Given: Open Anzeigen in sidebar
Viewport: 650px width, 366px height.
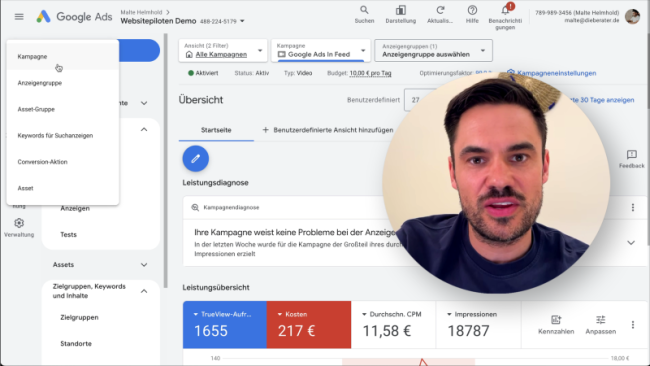Looking at the screenshot, I should [75, 208].
